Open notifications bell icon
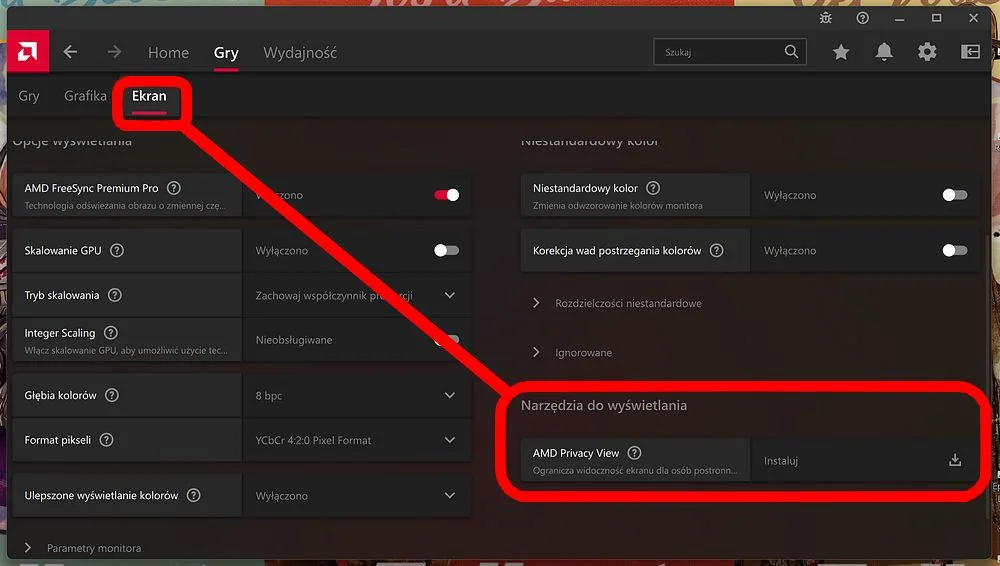 coord(884,52)
